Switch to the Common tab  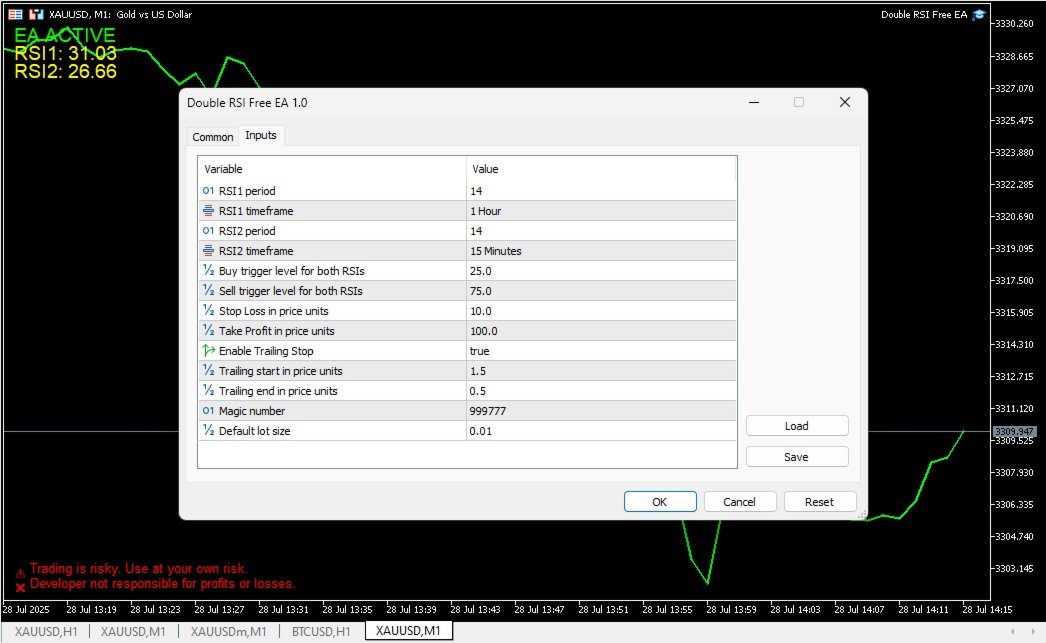213,137
